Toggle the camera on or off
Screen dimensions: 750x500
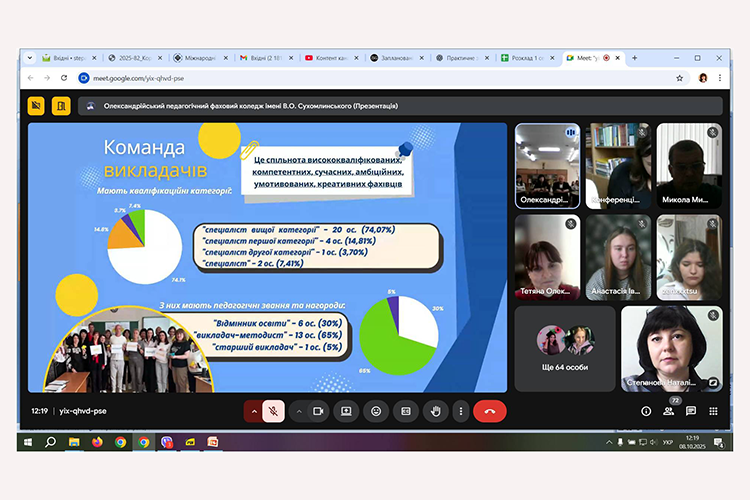319,411
